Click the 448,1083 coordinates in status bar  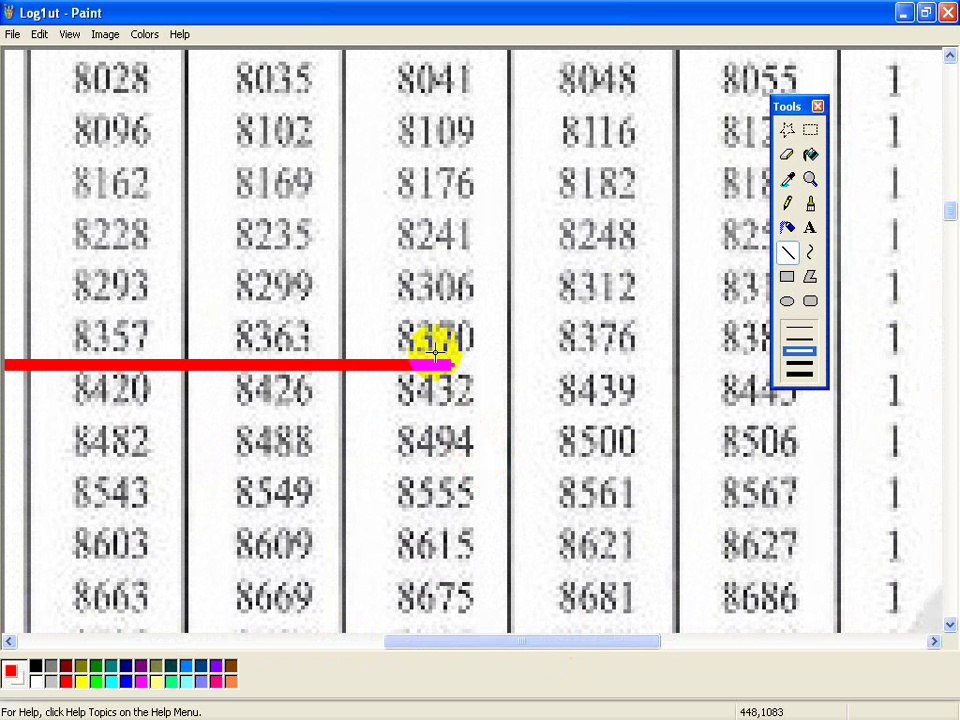pyautogui.click(x=761, y=712)
